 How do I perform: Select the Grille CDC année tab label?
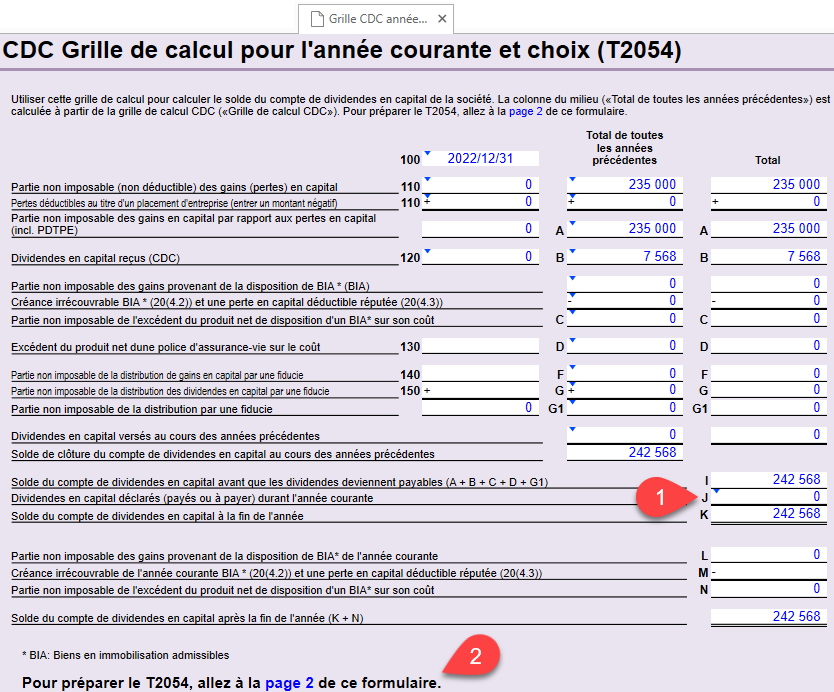pos(378,19)
